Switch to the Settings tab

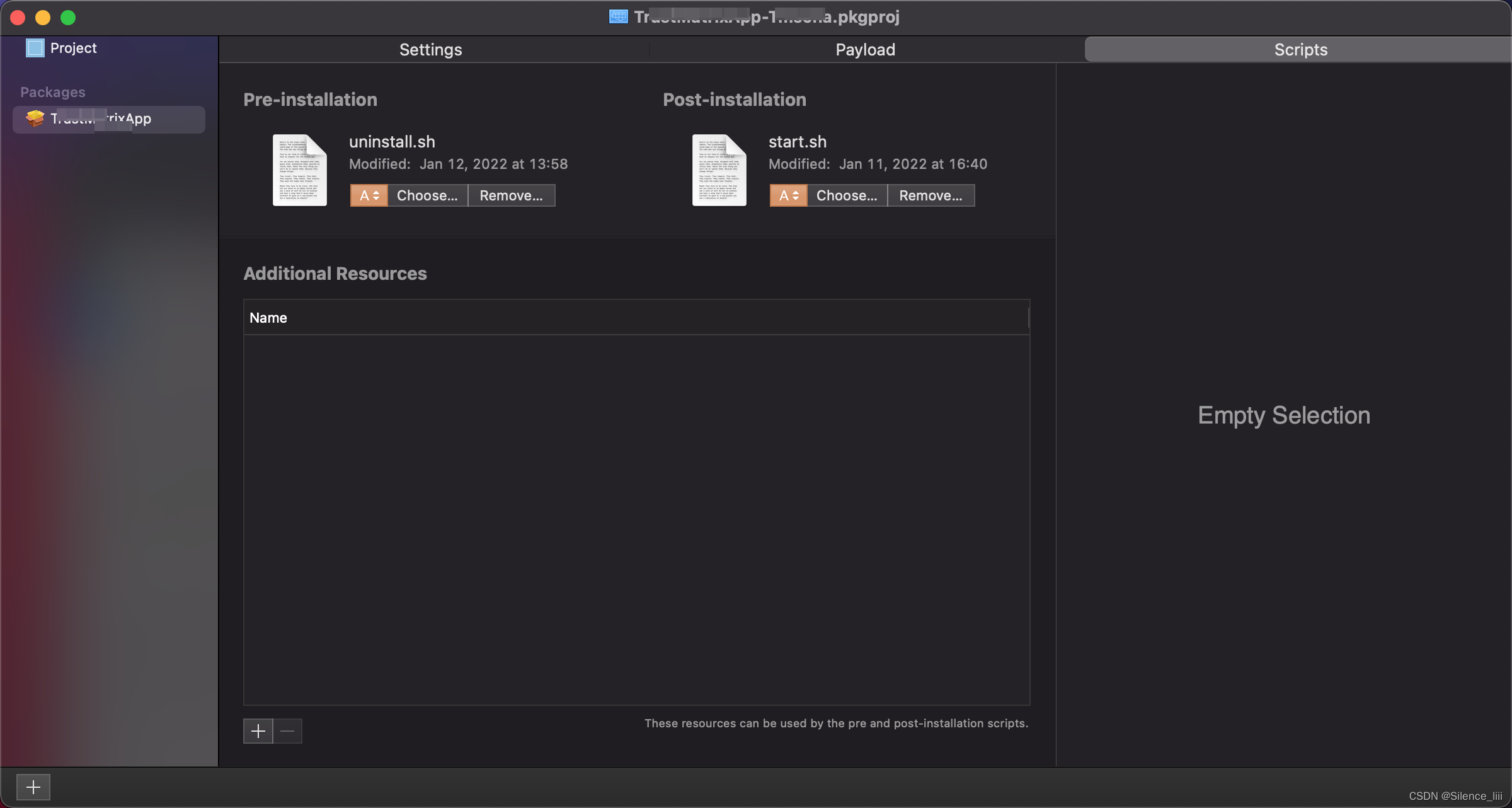tap(431, 49)
